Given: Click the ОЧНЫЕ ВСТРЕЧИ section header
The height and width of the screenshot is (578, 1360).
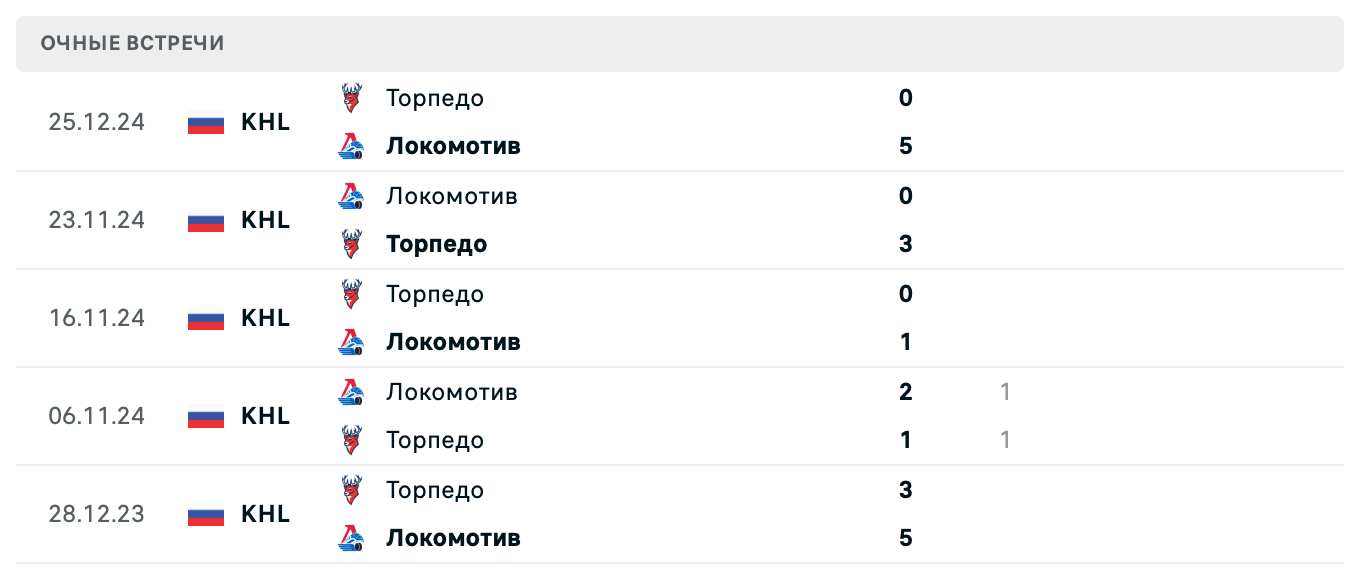Looking at the screenshot, I should (132, 43).
